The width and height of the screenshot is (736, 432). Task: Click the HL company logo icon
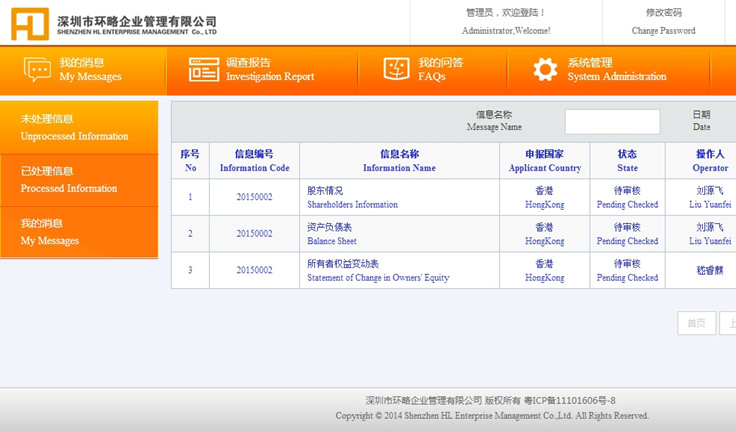coord(30,23)
